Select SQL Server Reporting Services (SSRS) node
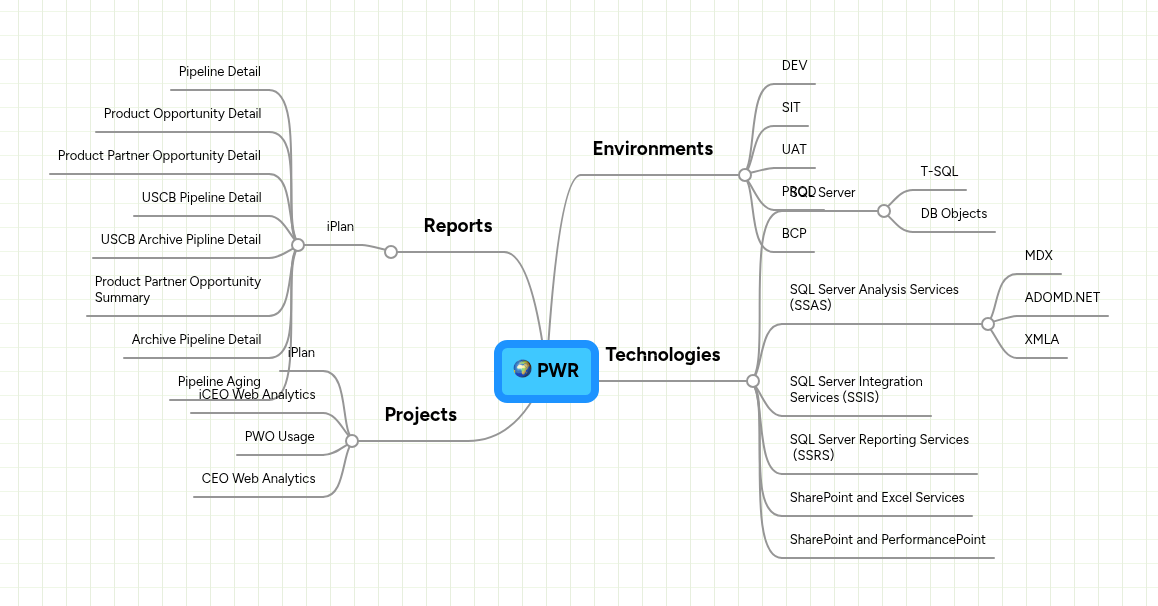1158x606 pixels. tap(879, 447)
